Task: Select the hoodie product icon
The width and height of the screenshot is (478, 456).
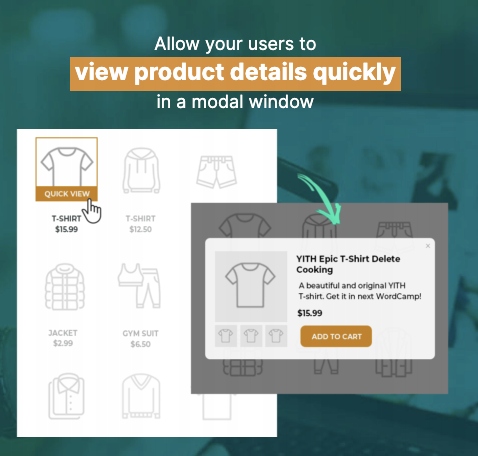Action: (x=141, y=170)
